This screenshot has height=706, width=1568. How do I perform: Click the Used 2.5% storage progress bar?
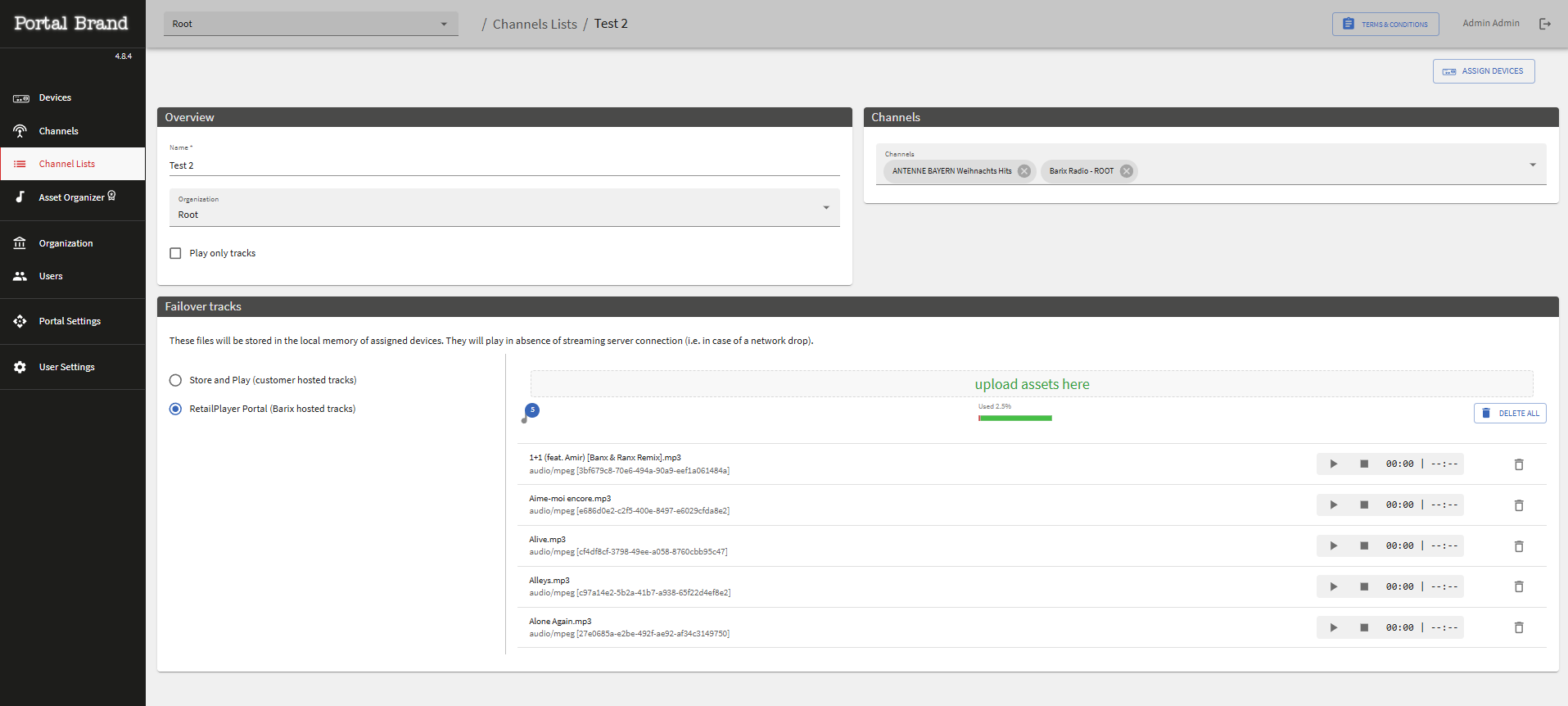[x=1015, y=419]
